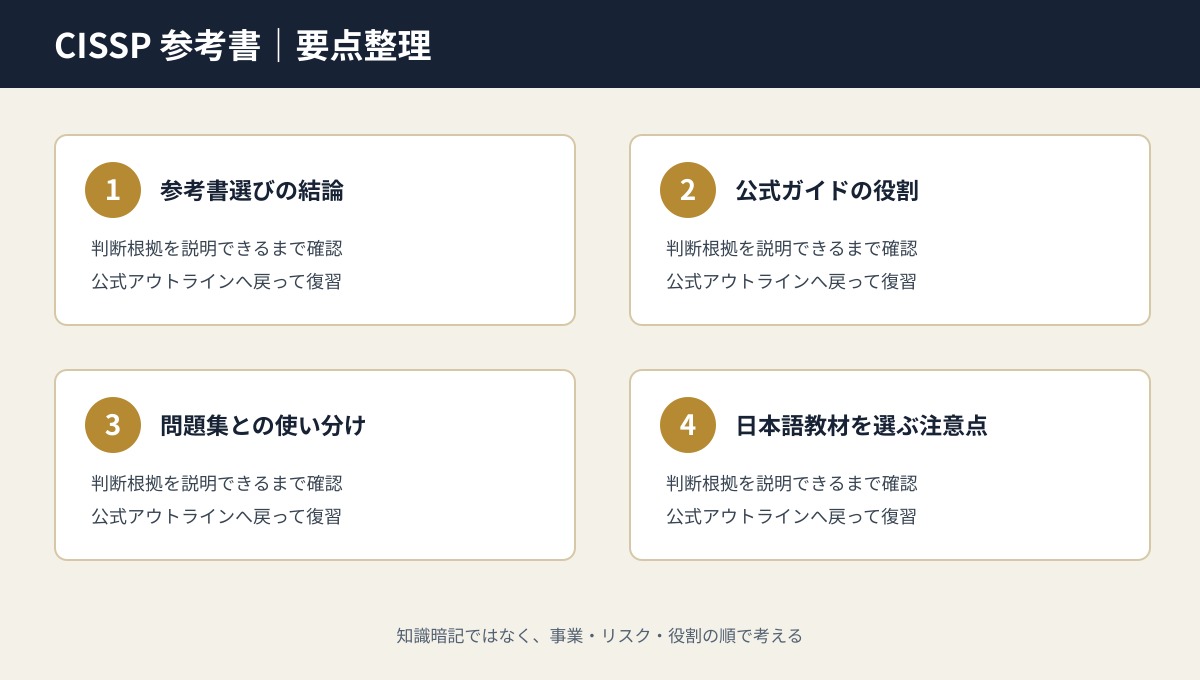Image resolution: width=1200 pixels, height=680 pixels.
Task: Click 判断根拠 line under 公式ガイドの役割
Action: [x=792, y=248]
